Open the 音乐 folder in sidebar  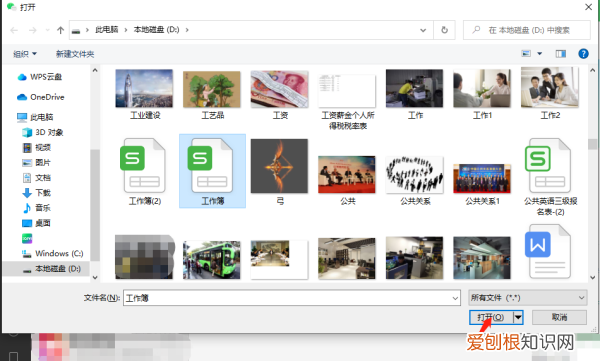click(37, 208)
